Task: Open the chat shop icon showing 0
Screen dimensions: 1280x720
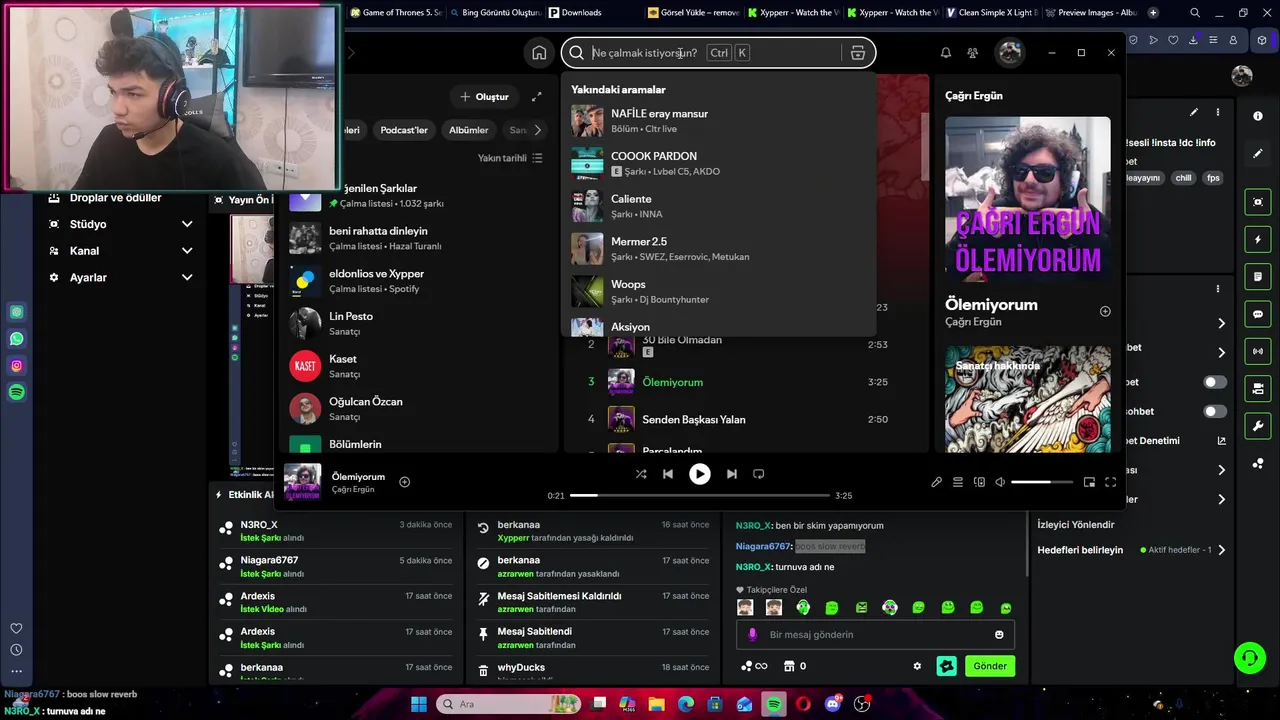Action: coord(795,666)
